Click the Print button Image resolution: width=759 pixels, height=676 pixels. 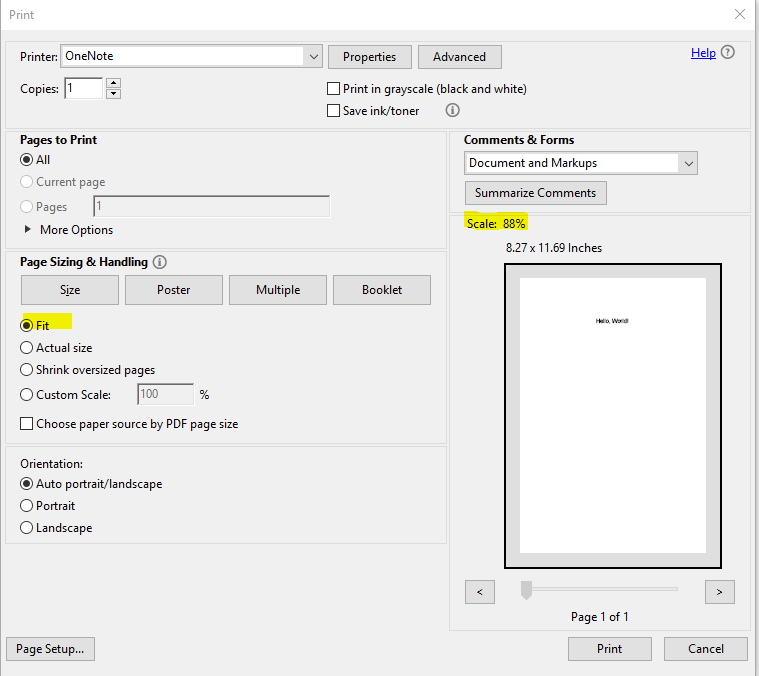[x=610, y=649]
